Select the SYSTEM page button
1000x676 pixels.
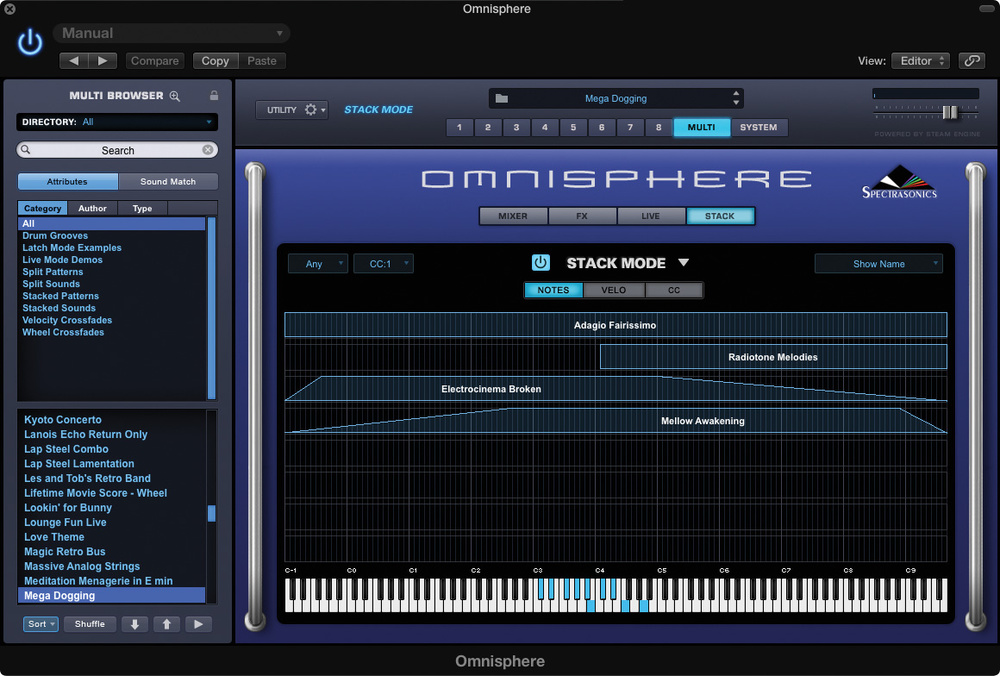(x=759, y=128)
